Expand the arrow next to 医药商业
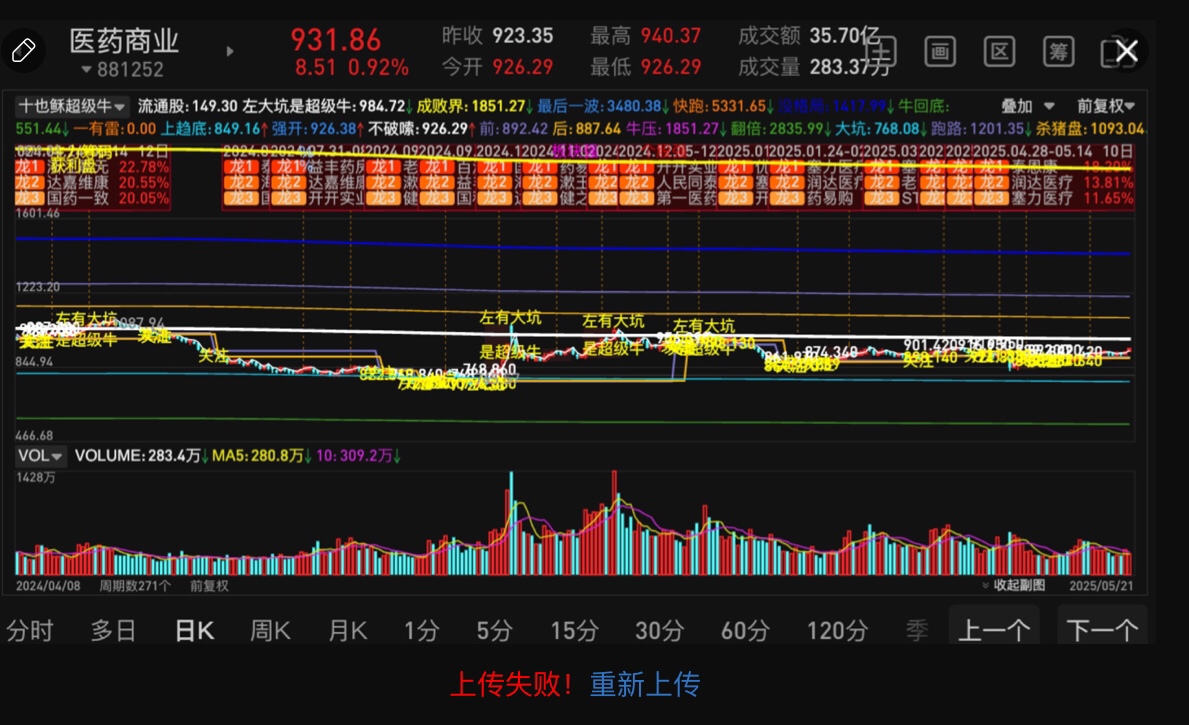Viewport: 1189px width, 725px height. (x=230, y=51)
